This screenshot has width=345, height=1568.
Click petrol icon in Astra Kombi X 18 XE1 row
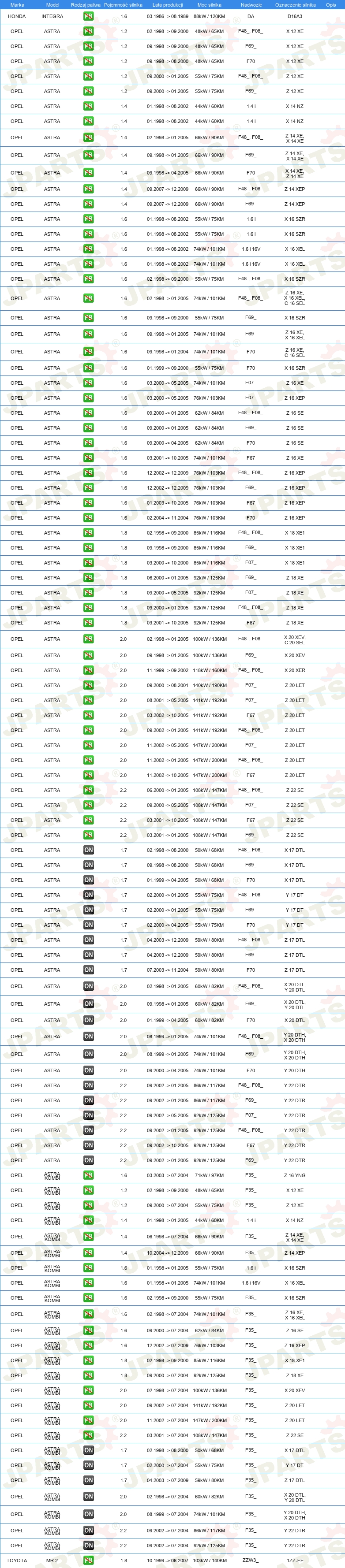coord(88,1360)
